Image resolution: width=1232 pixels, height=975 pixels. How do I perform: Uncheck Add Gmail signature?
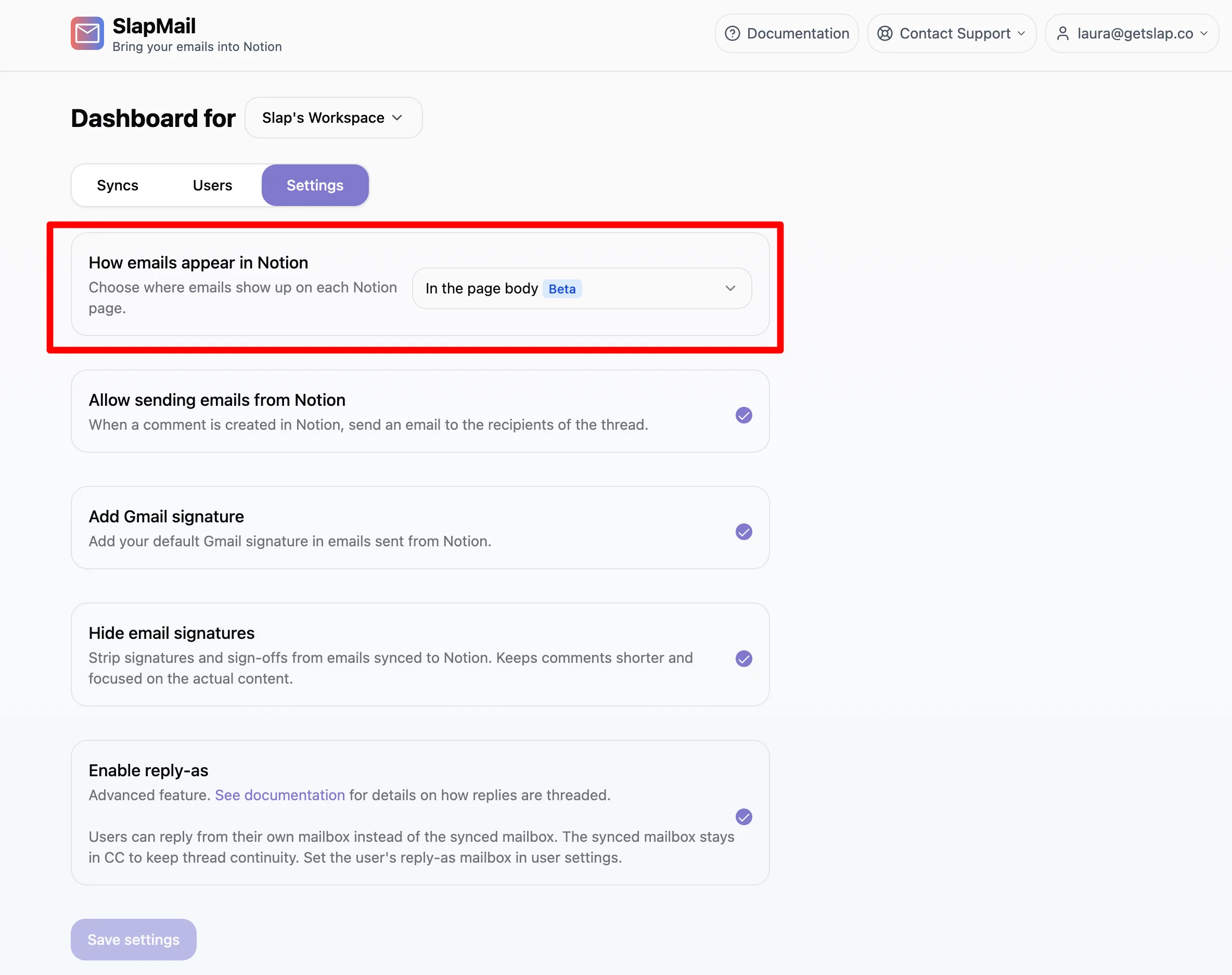click(744, 532)
